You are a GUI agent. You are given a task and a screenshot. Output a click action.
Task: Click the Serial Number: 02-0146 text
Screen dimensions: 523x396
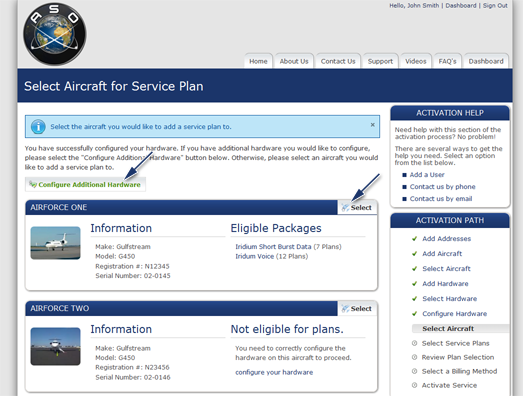click(x=133, y=377)
